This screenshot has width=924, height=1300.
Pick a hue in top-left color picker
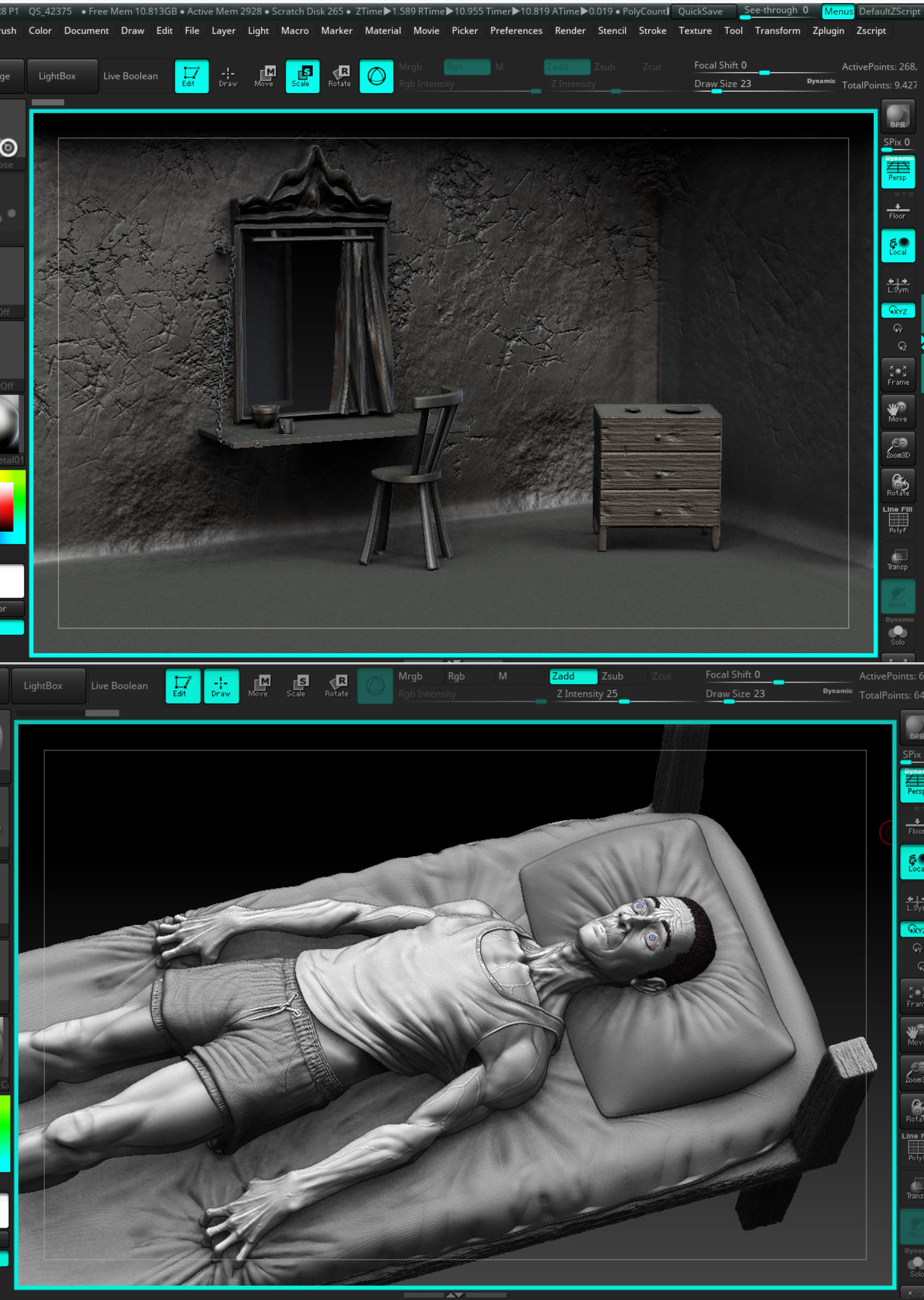point(20,507)
